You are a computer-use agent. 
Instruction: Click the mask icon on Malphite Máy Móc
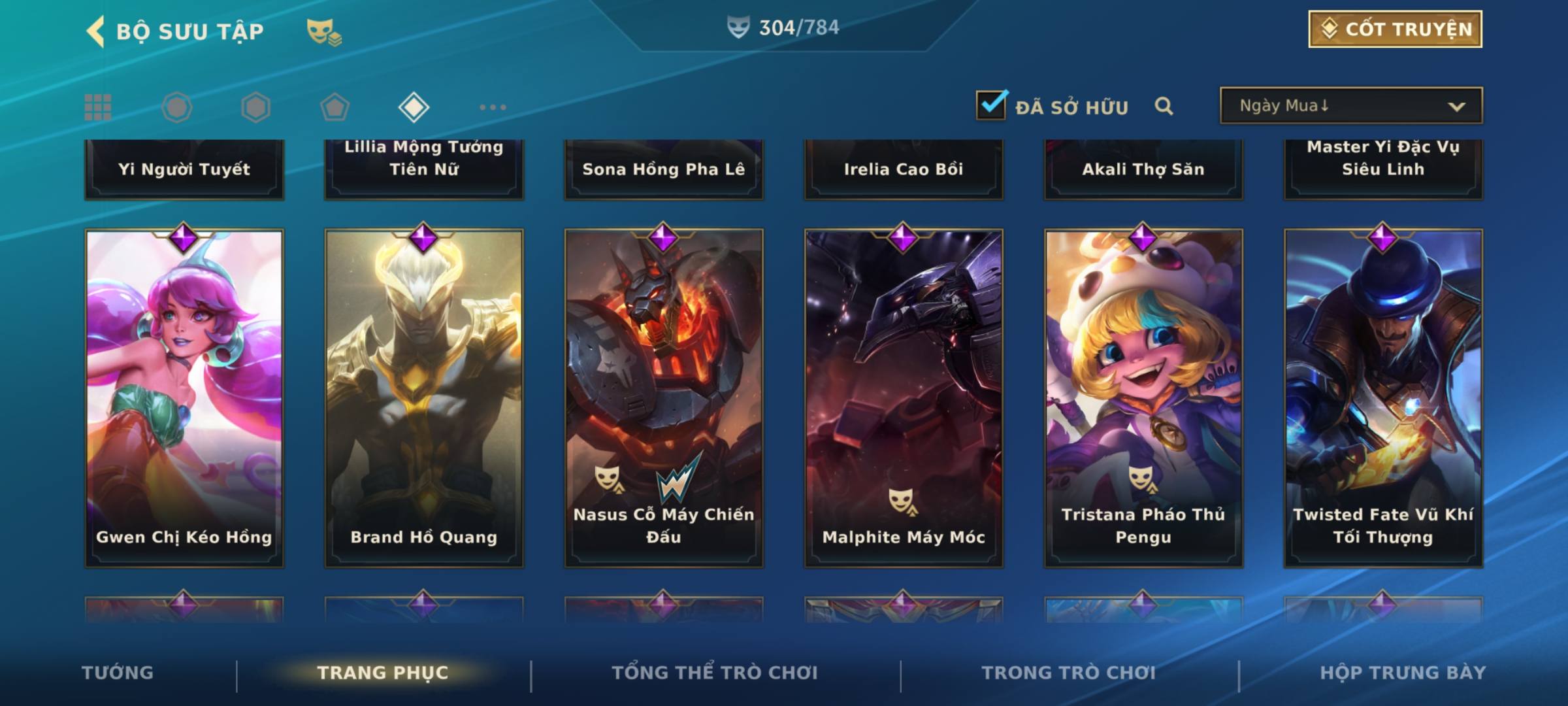tap(904, 502)
